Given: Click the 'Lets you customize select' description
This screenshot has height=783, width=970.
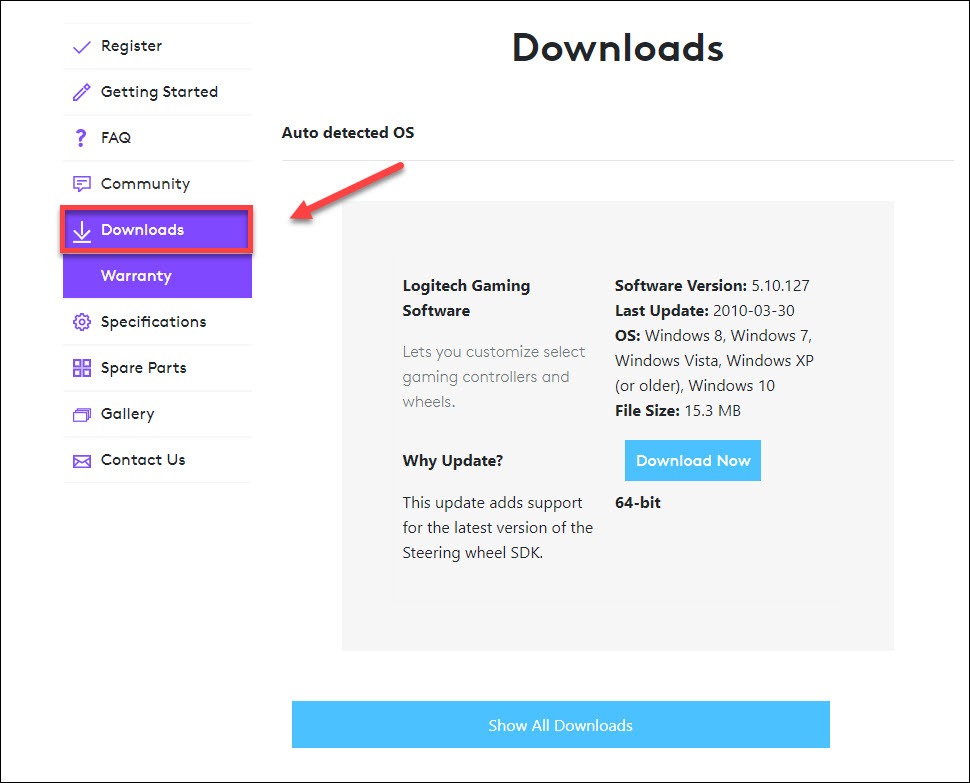Looking at the screenshot, I should pos(493,377).
